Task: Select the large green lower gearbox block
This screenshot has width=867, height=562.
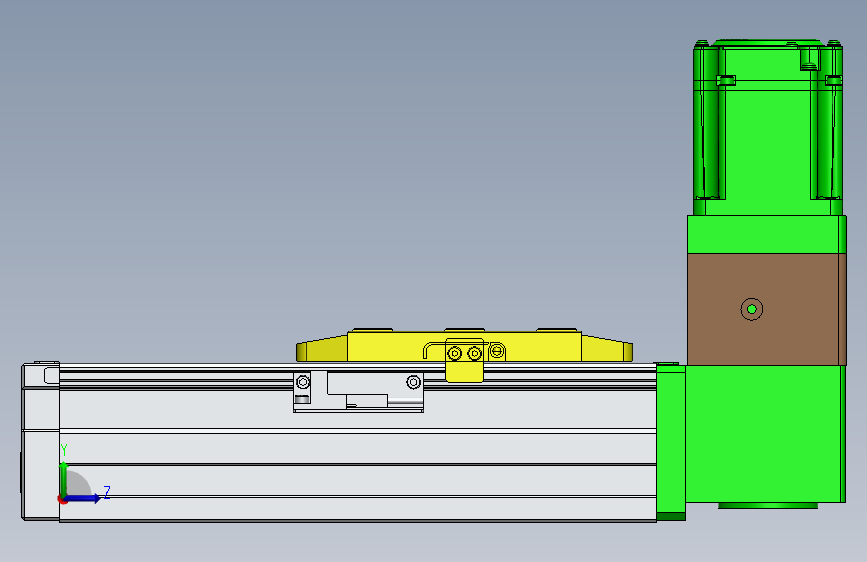Action: (x=766, y=434)
